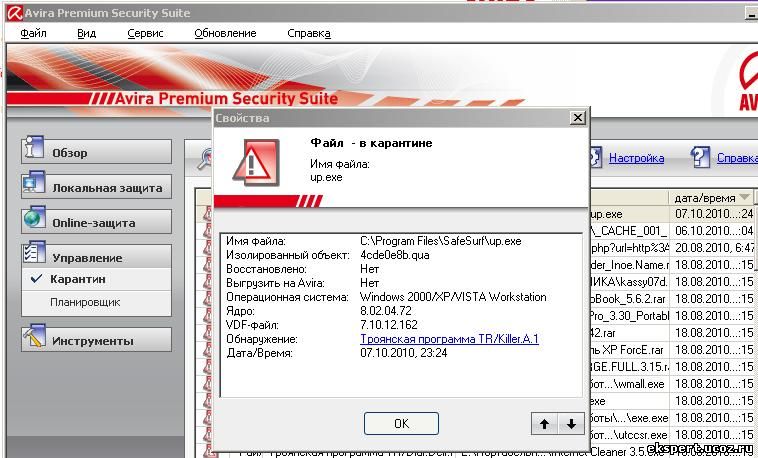The width and height of the screenshot is (758, 458).
Task: Click the Настройка settings icon in toolbar
Action: [593, 157]
